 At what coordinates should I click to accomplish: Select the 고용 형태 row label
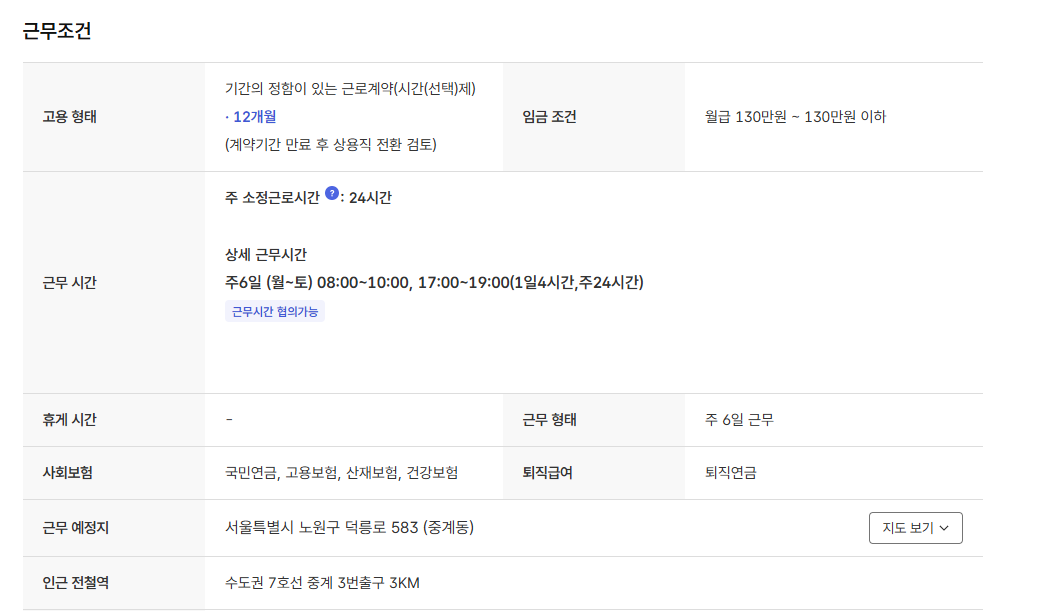pos(68,117)
